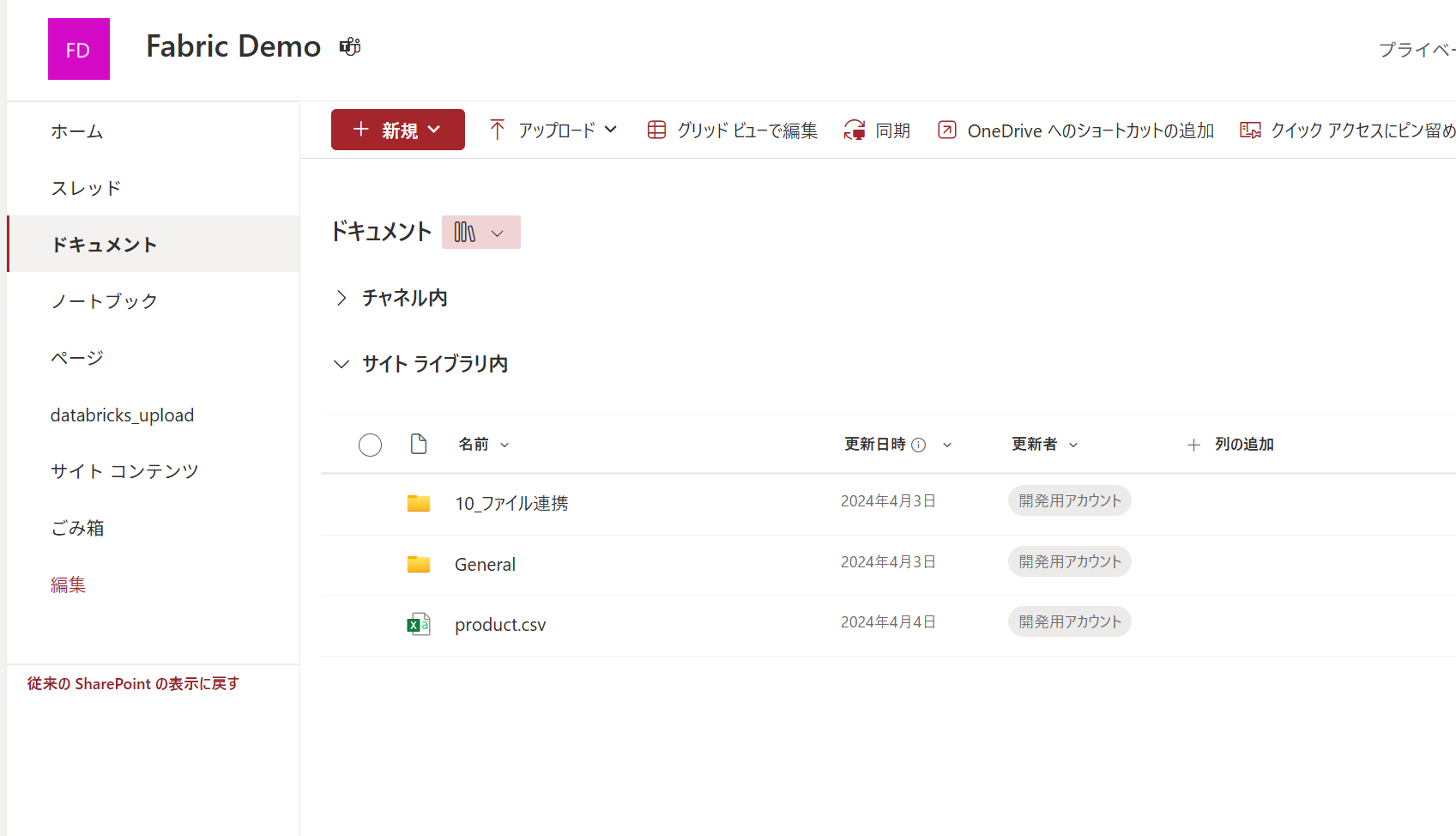Click 開発用アカウント in product.csv row

(x=1070, y=621)
